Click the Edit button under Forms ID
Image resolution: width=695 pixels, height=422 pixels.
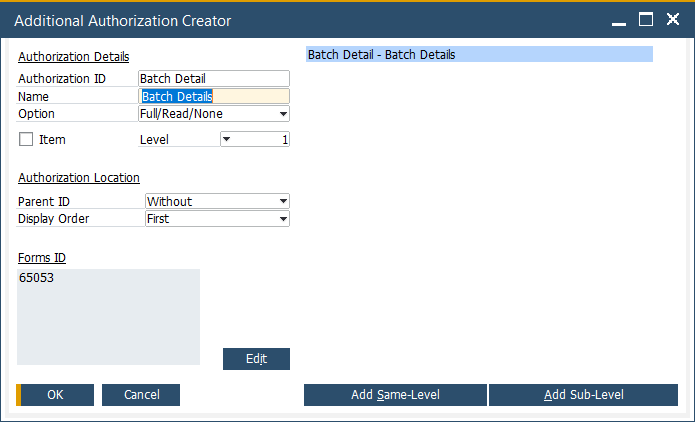click(x=256, y=359)
